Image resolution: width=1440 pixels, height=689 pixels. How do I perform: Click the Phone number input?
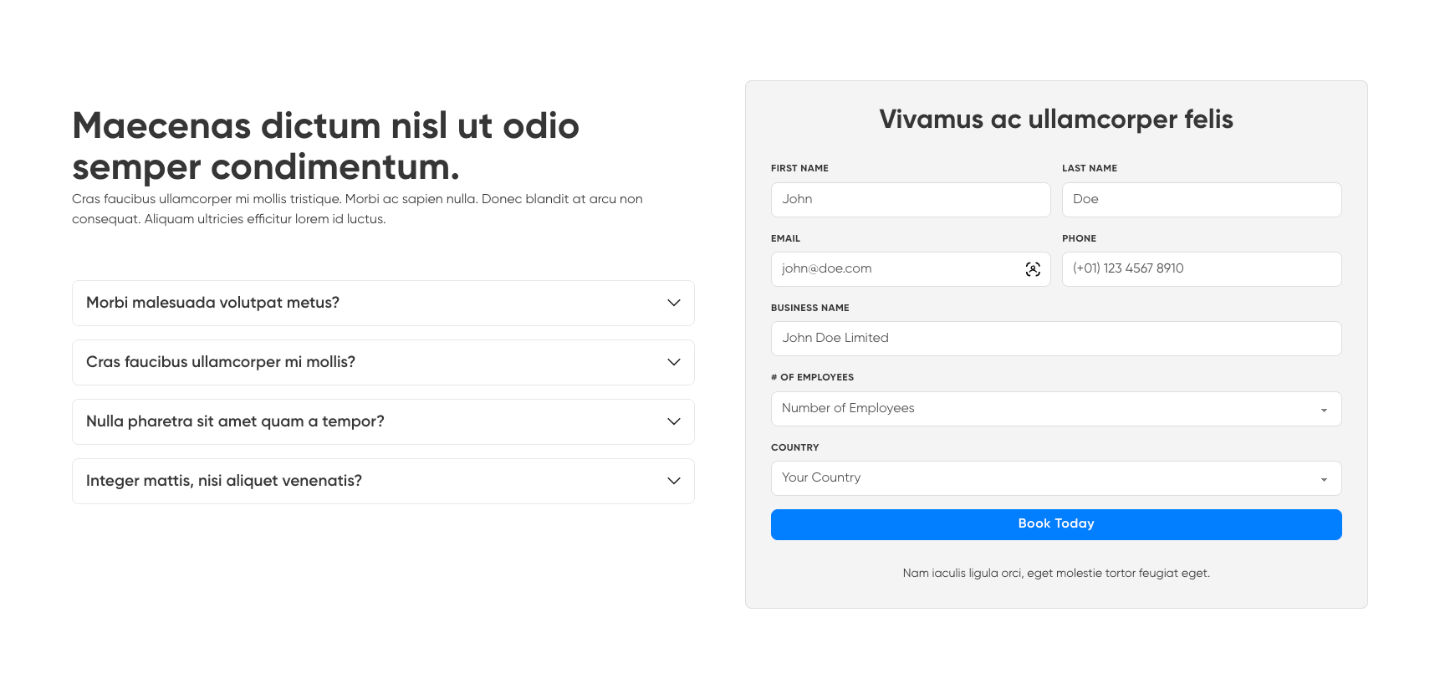tap(1201, 269)
